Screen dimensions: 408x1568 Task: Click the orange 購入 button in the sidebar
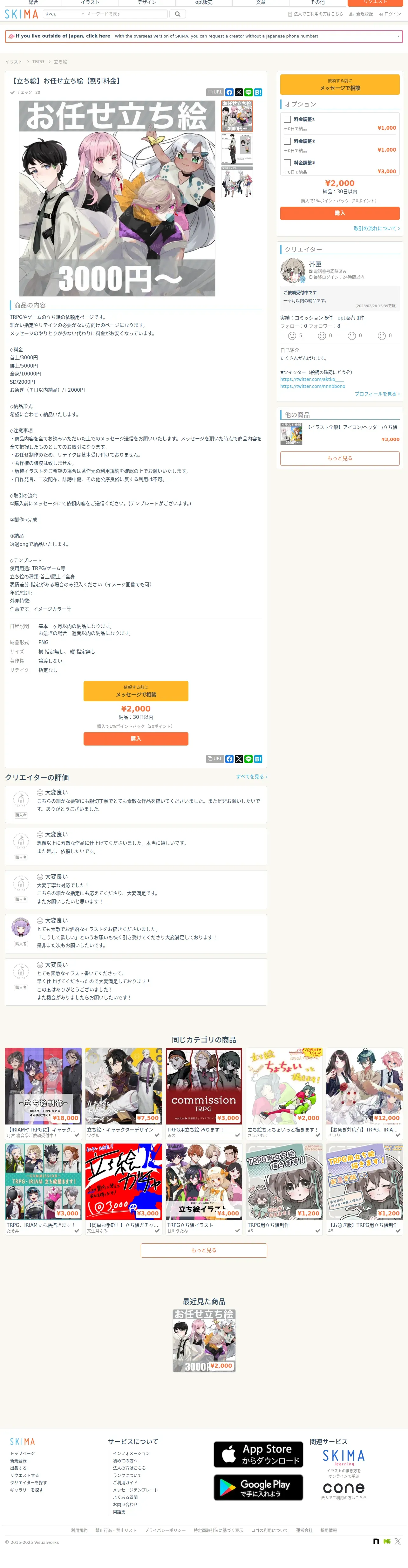340,213
